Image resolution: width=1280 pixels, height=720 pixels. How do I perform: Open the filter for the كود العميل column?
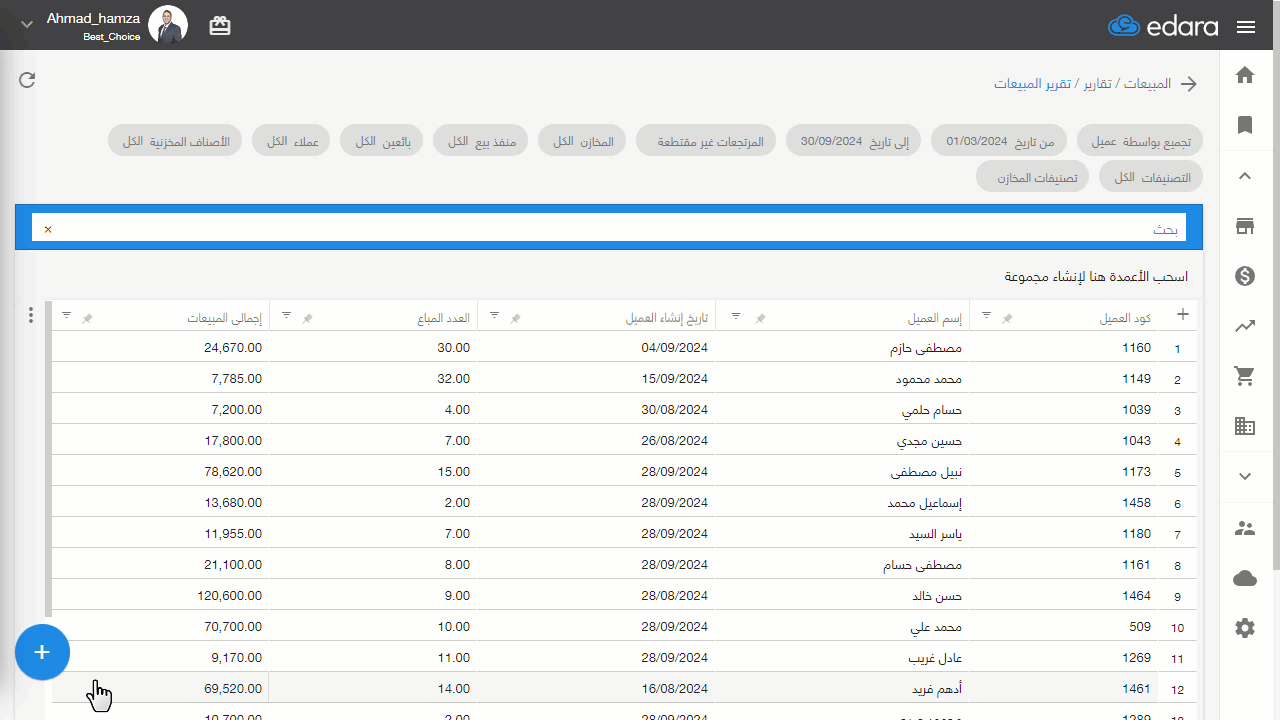click(987, 315)
